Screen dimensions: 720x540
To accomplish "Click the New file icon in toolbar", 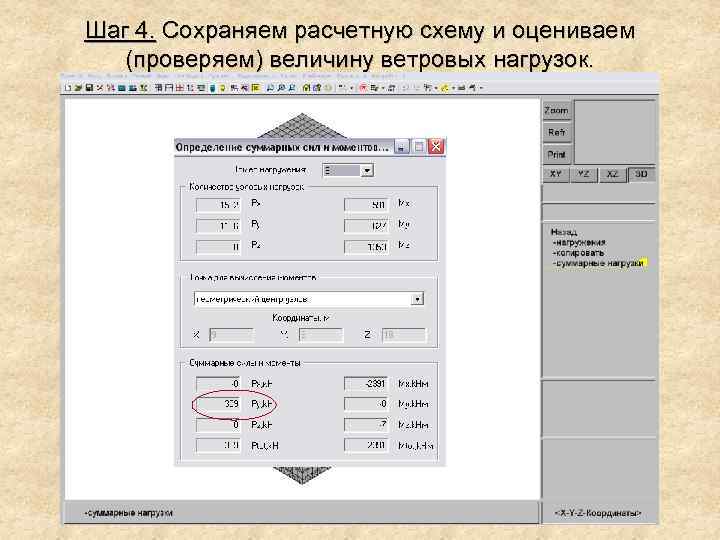I will [68, 88].
